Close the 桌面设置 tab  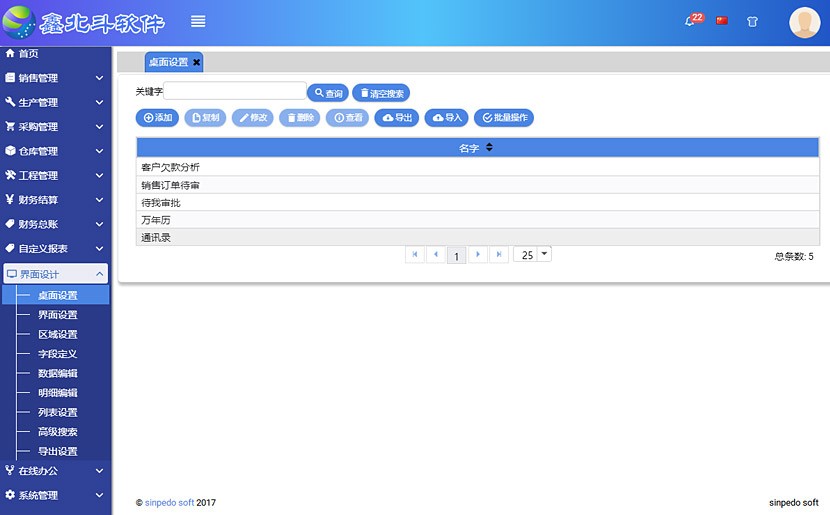(197, 62)
